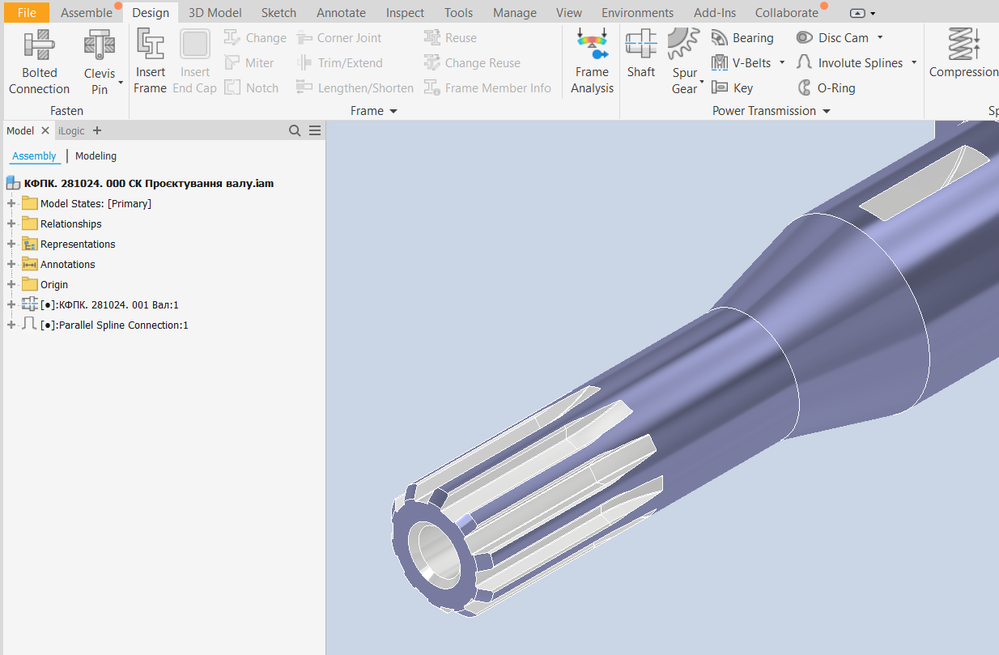Screen dimensions: 999x655
Task: Expand the Model States node
Action: [x=11, y=203]
